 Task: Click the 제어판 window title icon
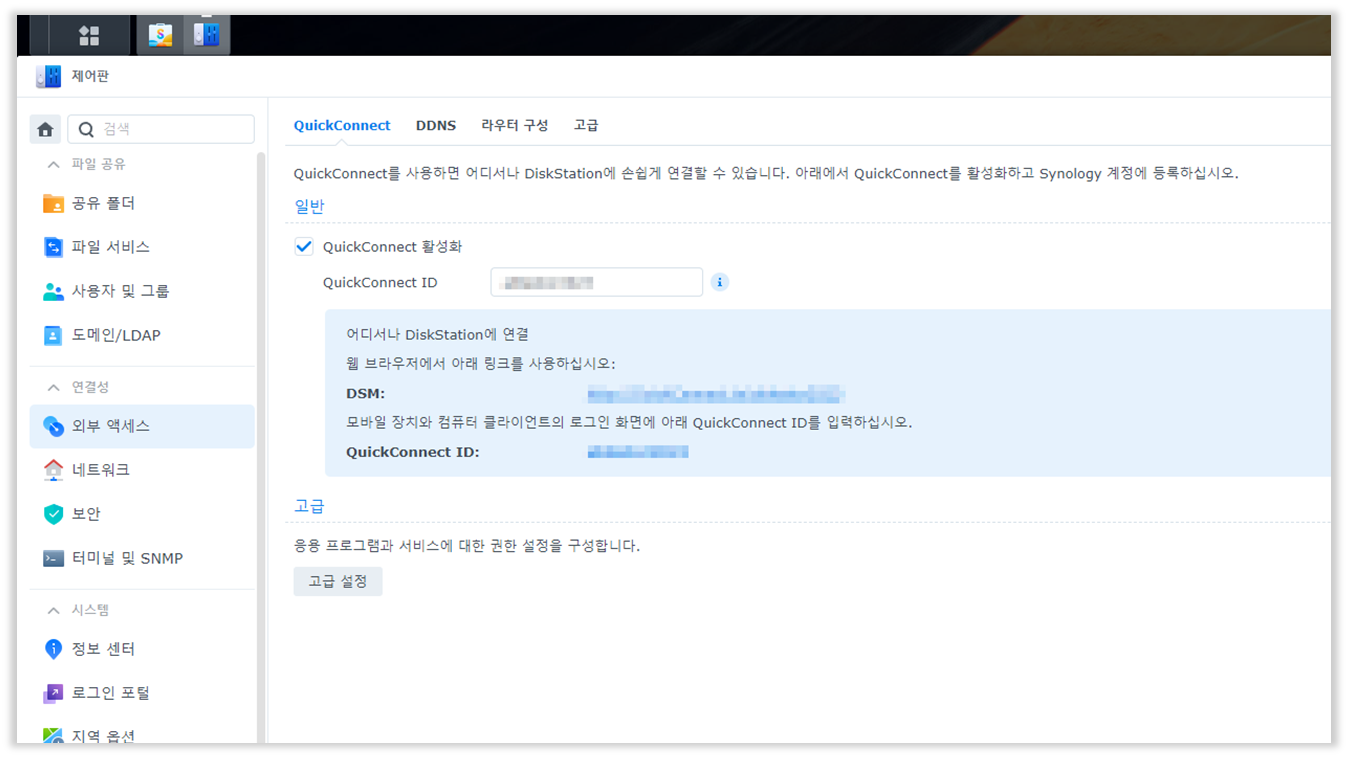(48, 76)
